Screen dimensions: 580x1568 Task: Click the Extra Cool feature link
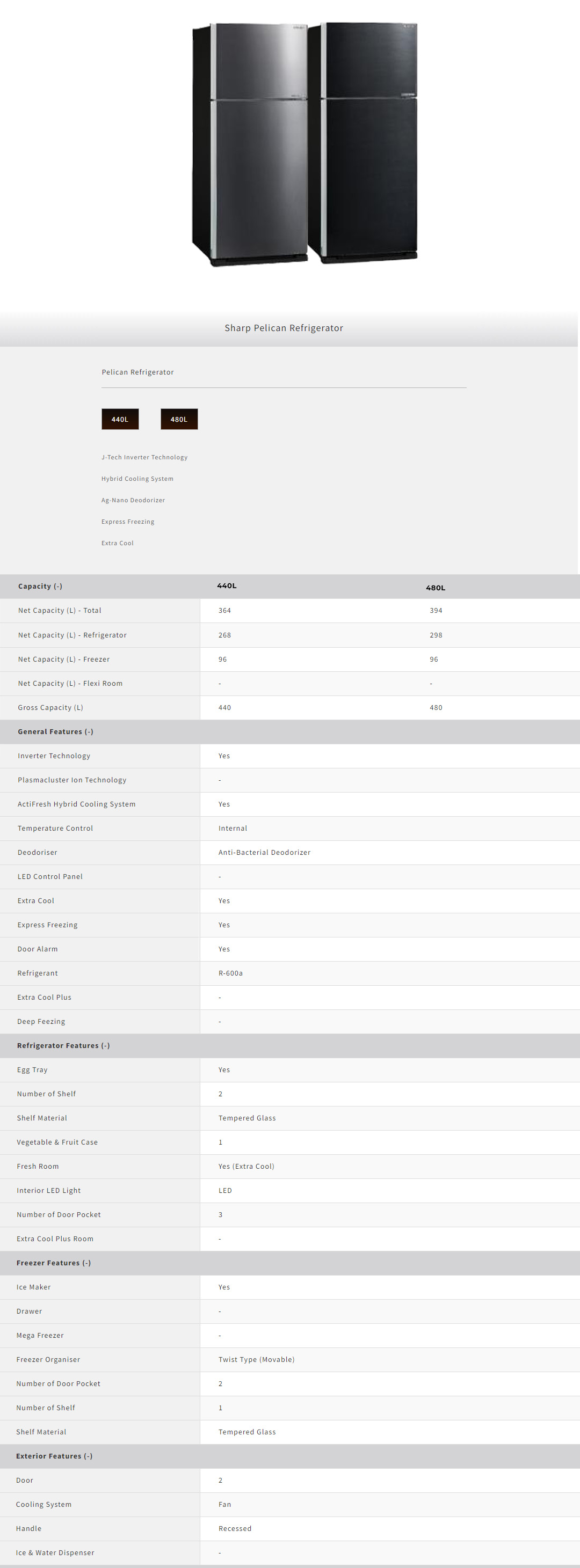[118, 543]
